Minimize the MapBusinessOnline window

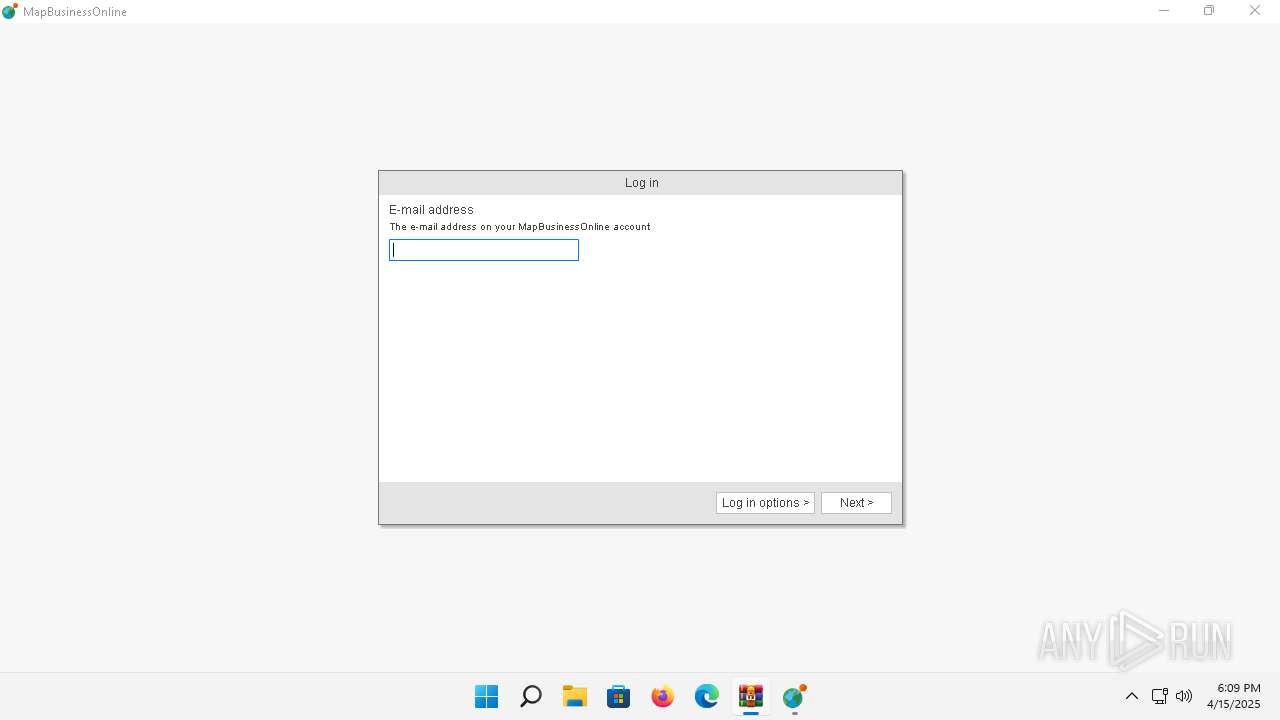click(1164, 11)
